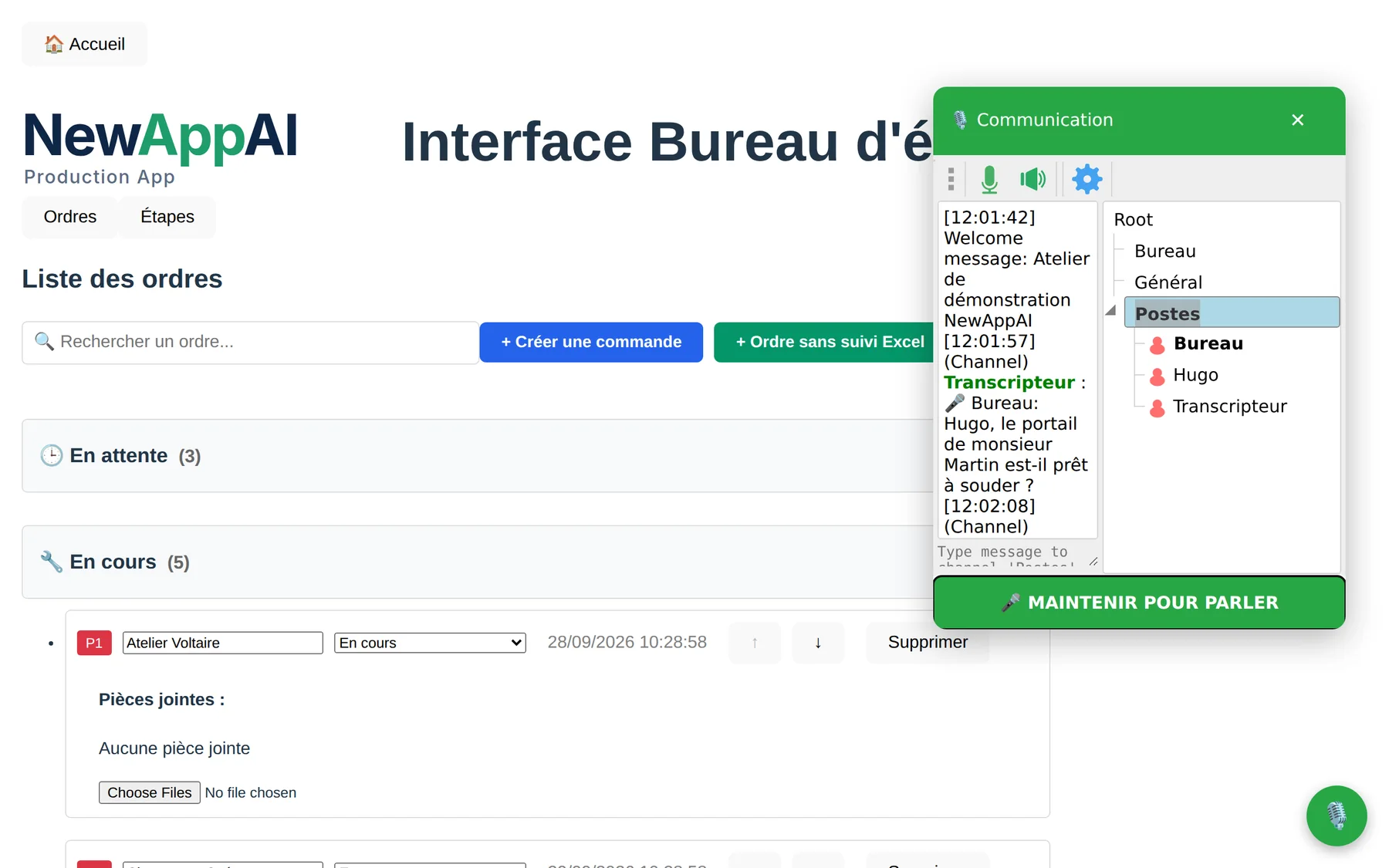Open the three-dot toolbar handle menu

point(951,179)
